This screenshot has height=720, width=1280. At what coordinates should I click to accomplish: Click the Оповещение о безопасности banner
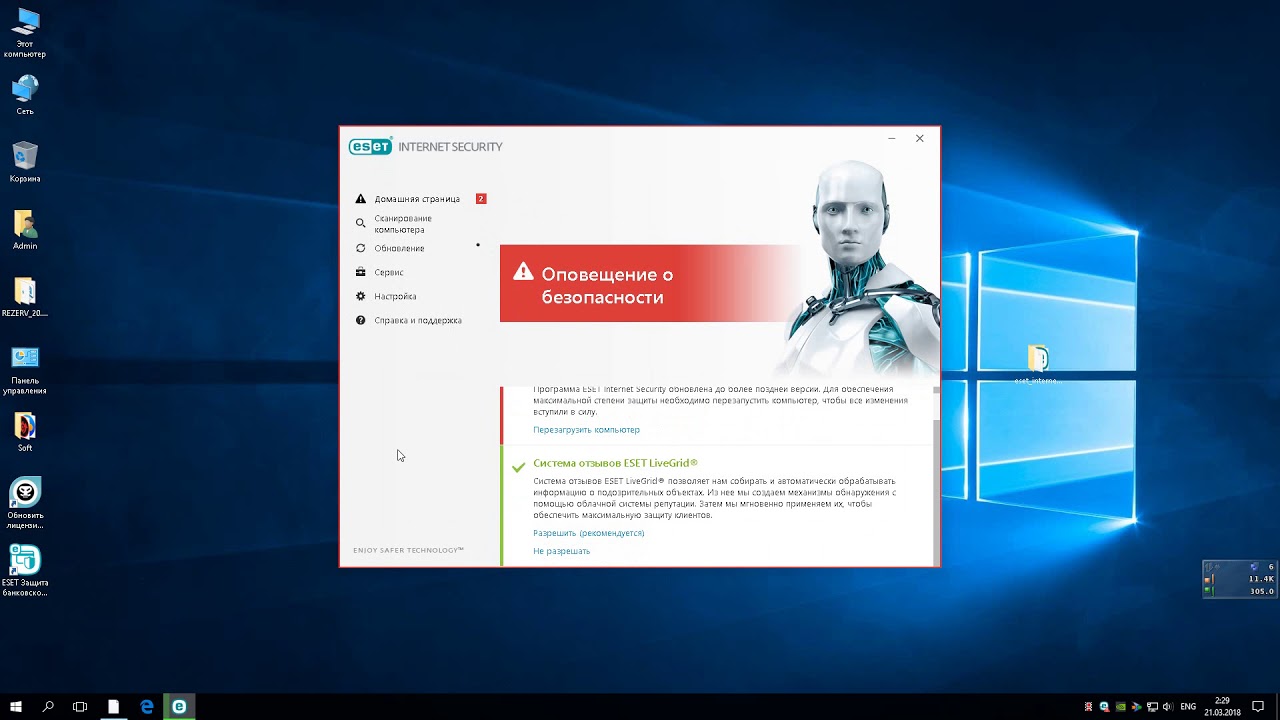pyautogui.click(x=650, y=284)
